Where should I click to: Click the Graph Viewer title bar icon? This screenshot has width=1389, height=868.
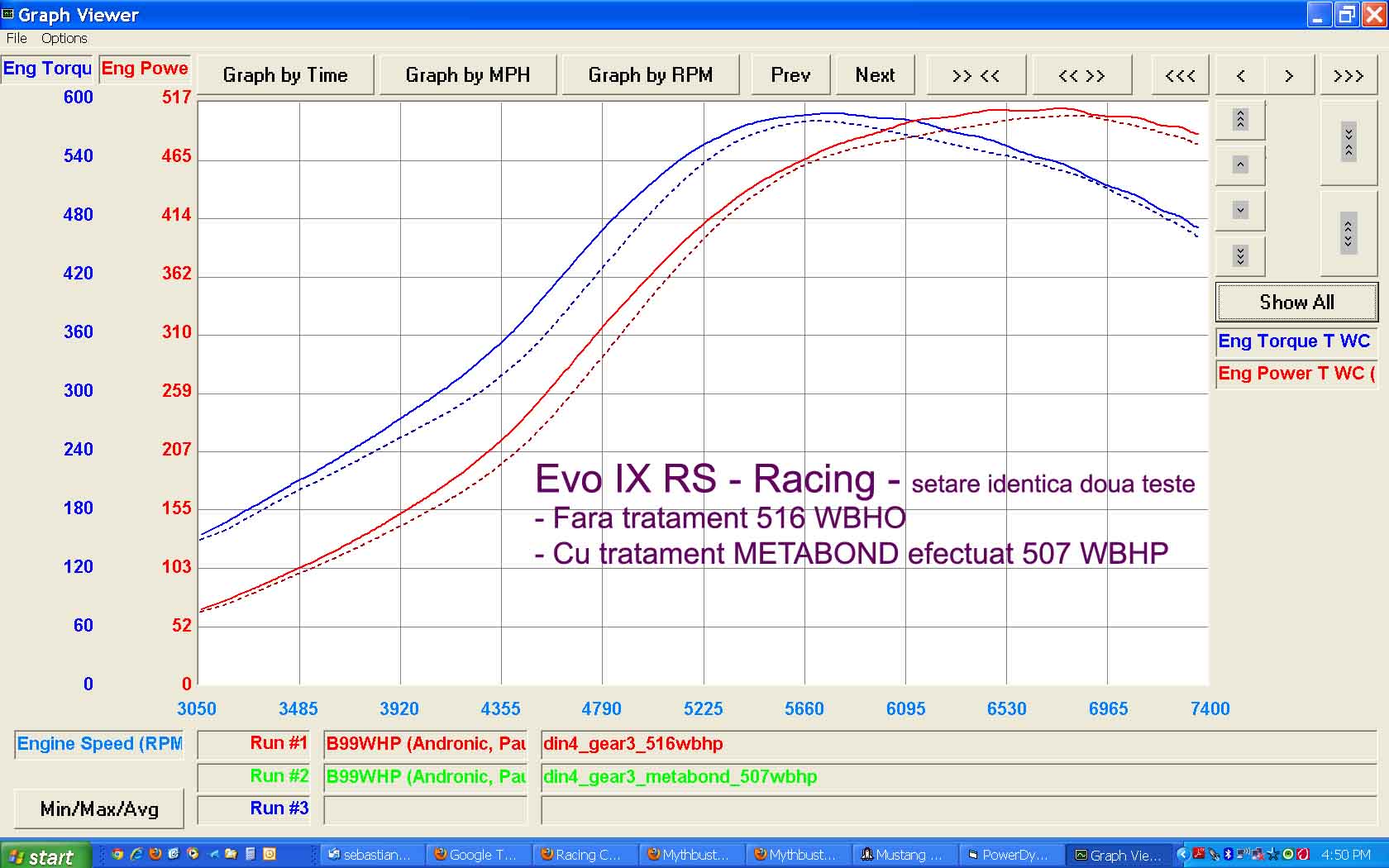tap(8, 14)
